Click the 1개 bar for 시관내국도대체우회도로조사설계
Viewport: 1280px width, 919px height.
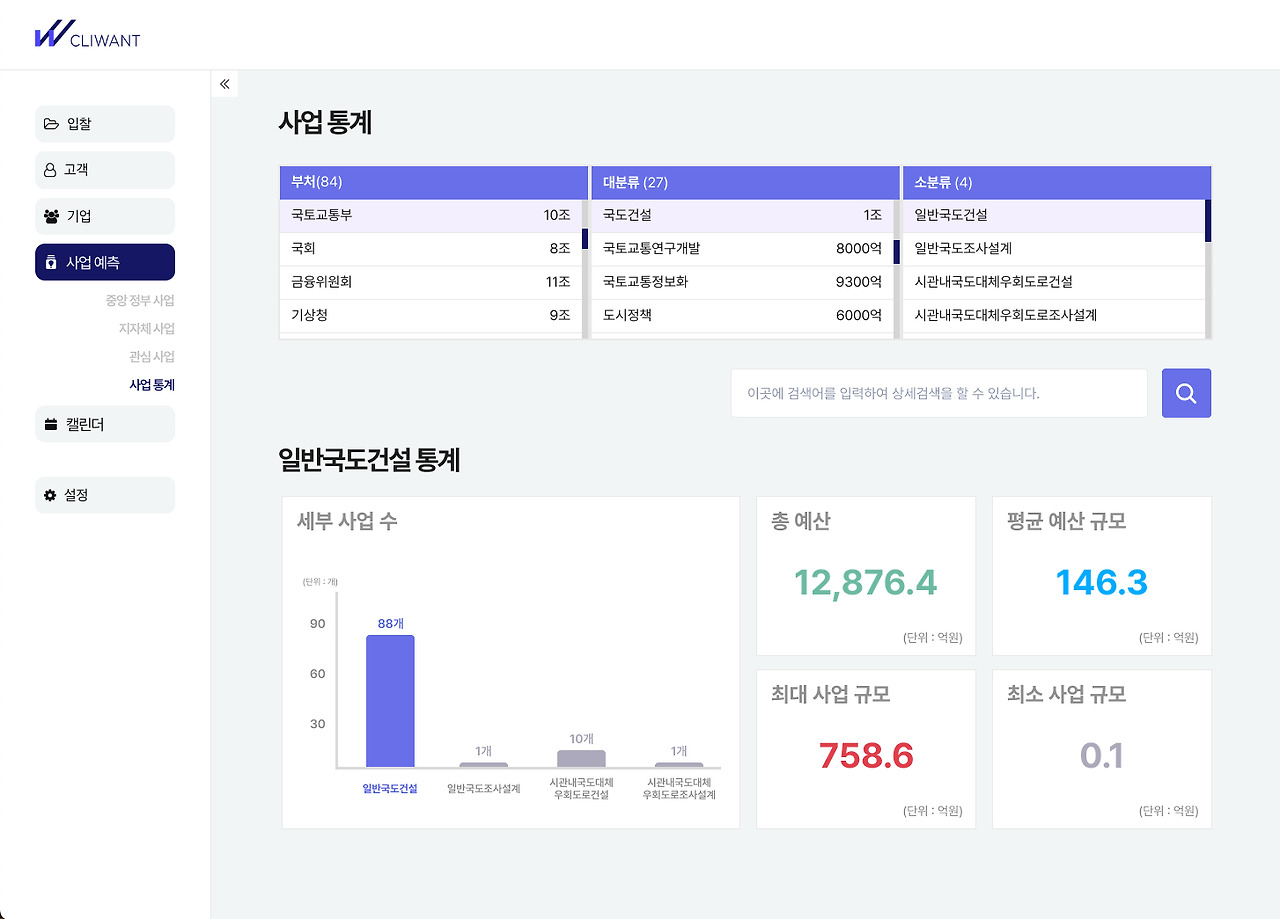[x=679, y=765]
